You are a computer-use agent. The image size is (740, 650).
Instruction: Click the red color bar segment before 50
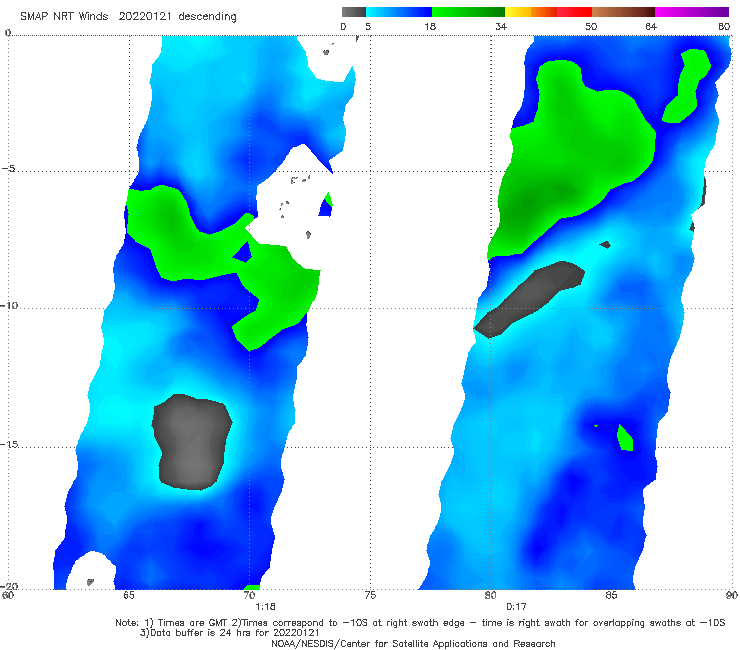pos(574,12)
